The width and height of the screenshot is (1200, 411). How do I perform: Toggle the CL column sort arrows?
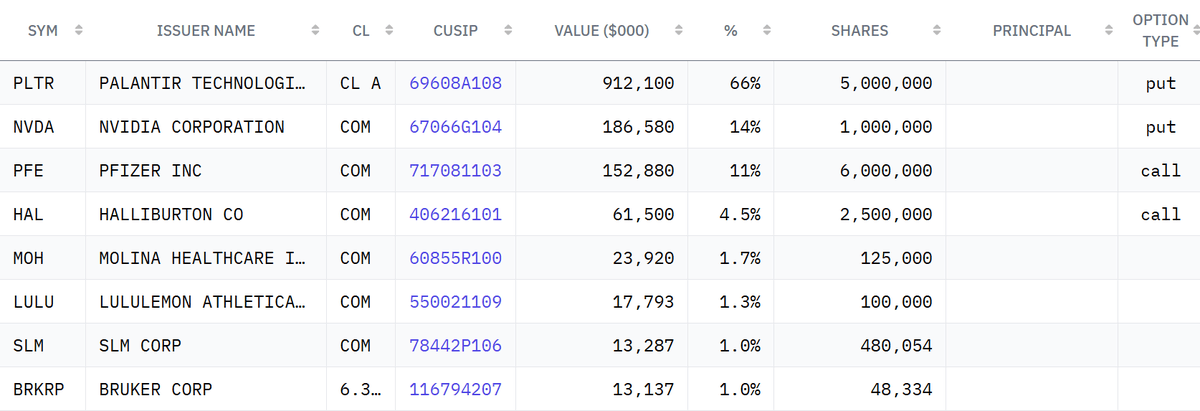point(389,31)
